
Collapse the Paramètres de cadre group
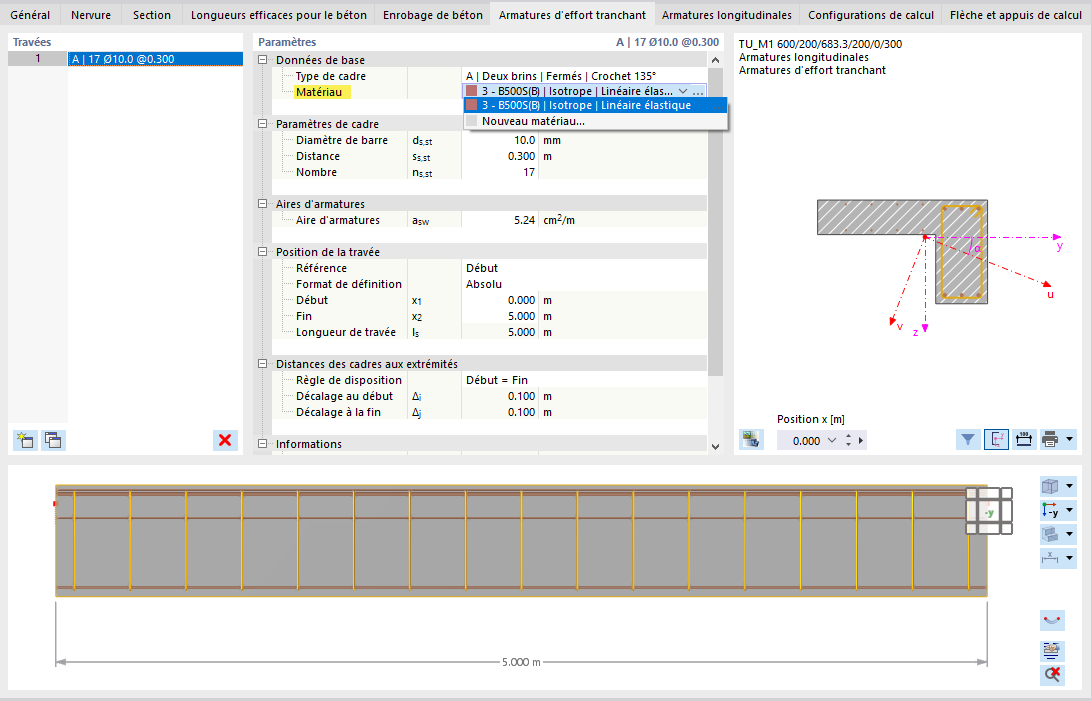pos(263,124)
